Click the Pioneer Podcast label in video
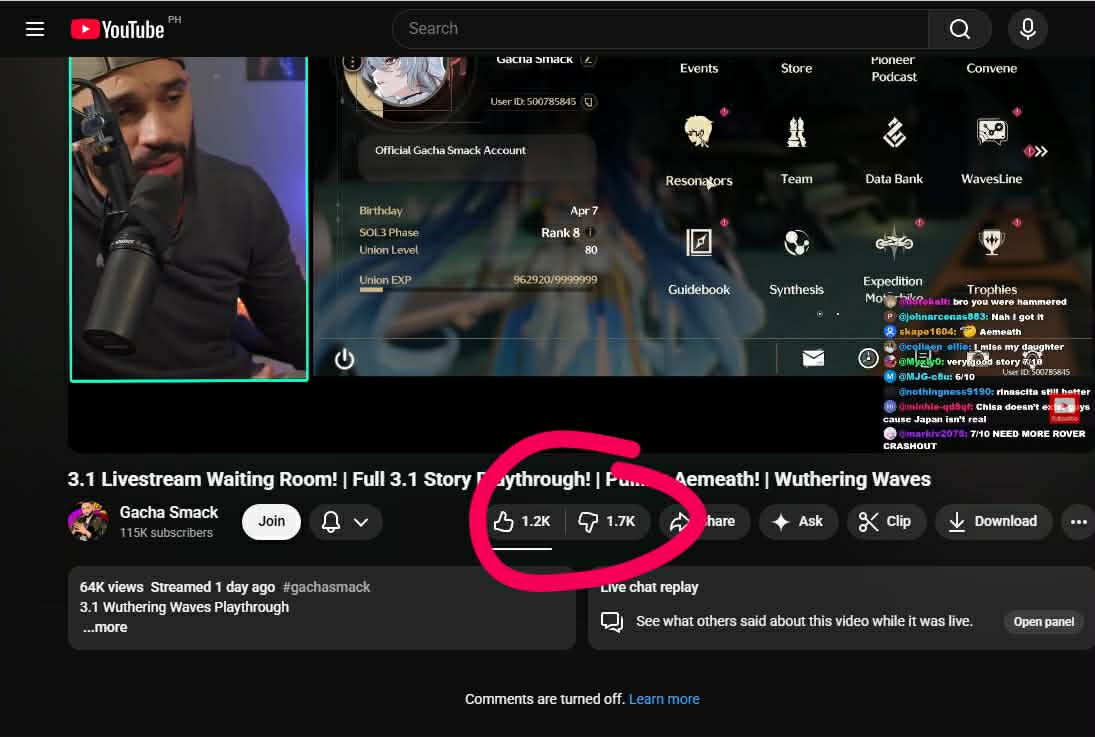Viewport: 1095px width, 737px height. [894, 68]
